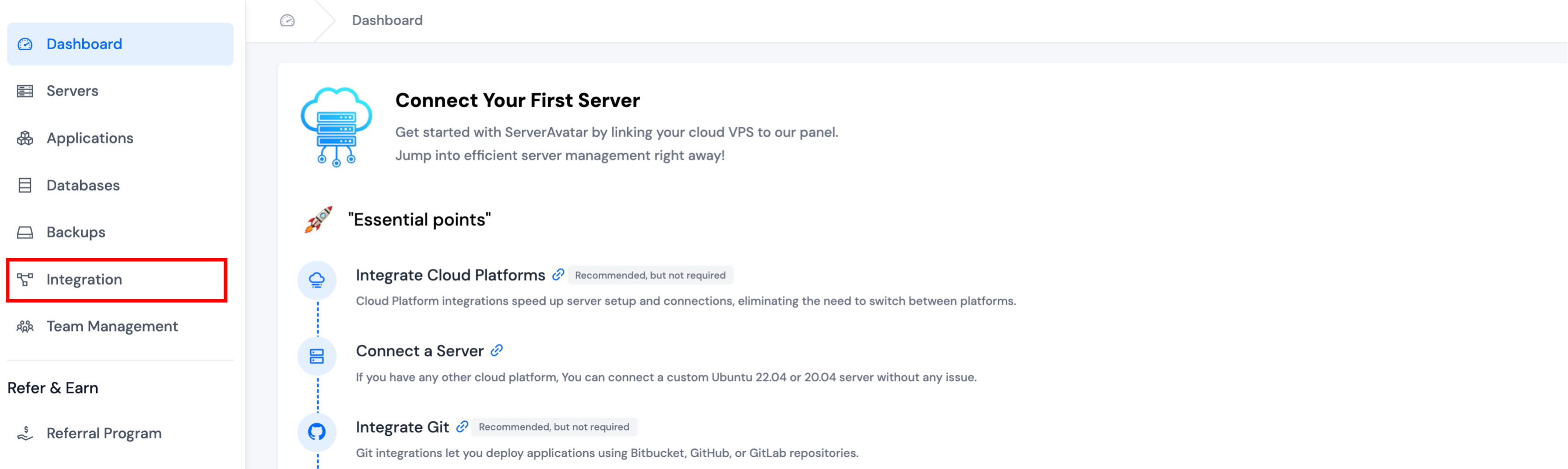Click the server step icon in timeline
Image resolution: width=1568 pixels, height=469 pixels.
point(316,356)
